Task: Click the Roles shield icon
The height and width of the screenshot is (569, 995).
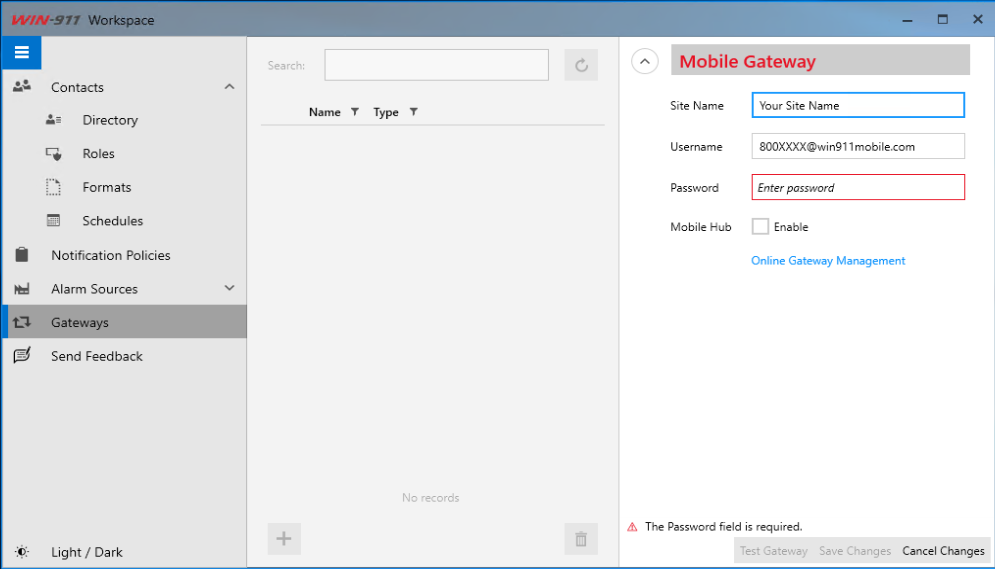Action: pyautogui.click(x=53, y=154)
